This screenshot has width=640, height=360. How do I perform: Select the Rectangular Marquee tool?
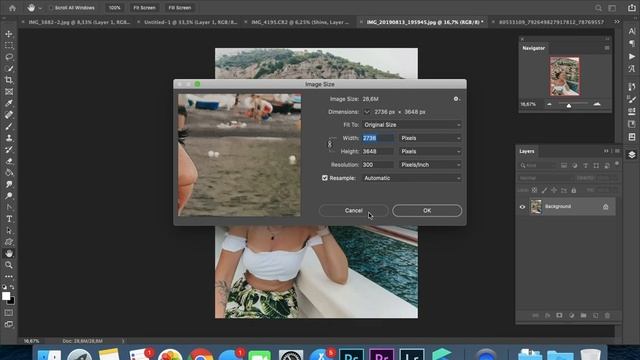click(9, 46)
